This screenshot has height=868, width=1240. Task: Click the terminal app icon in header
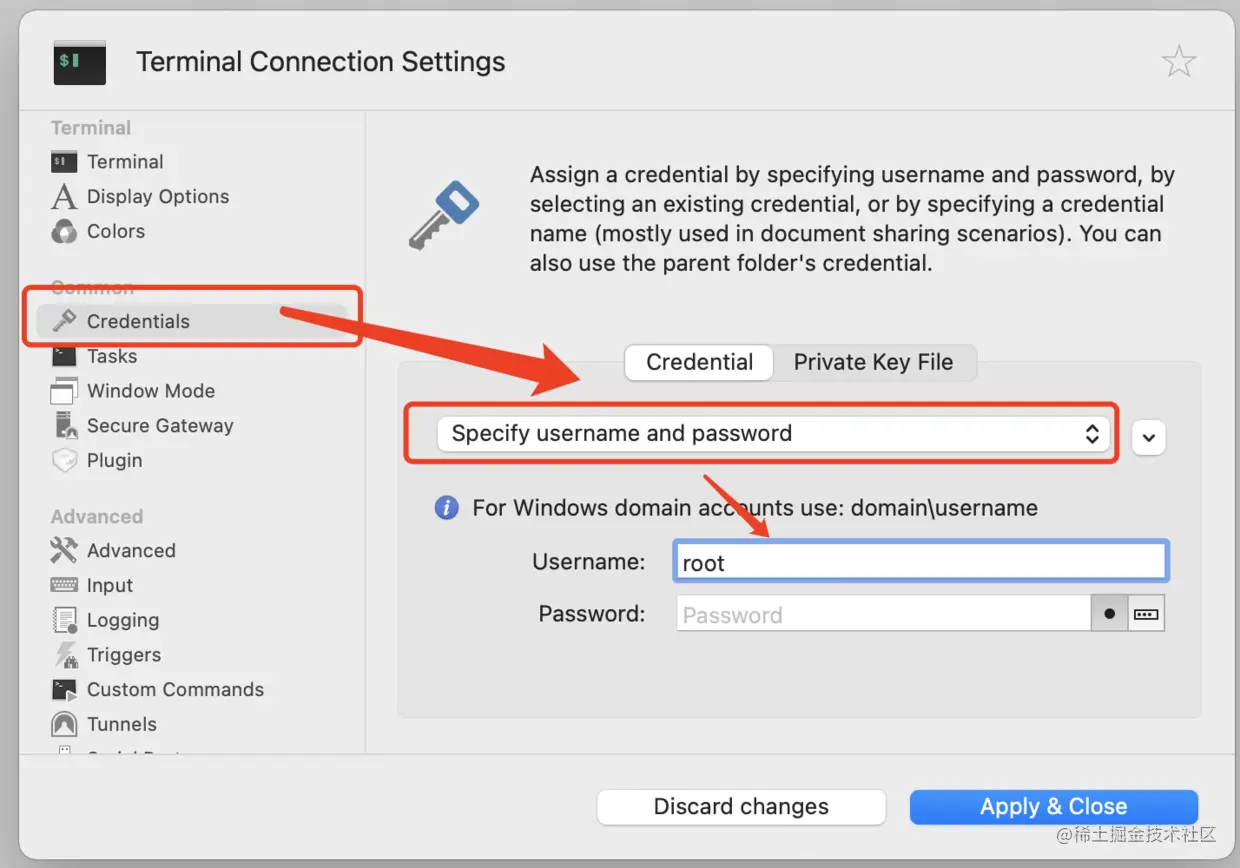pyautogui.click(x=80, y=62)
